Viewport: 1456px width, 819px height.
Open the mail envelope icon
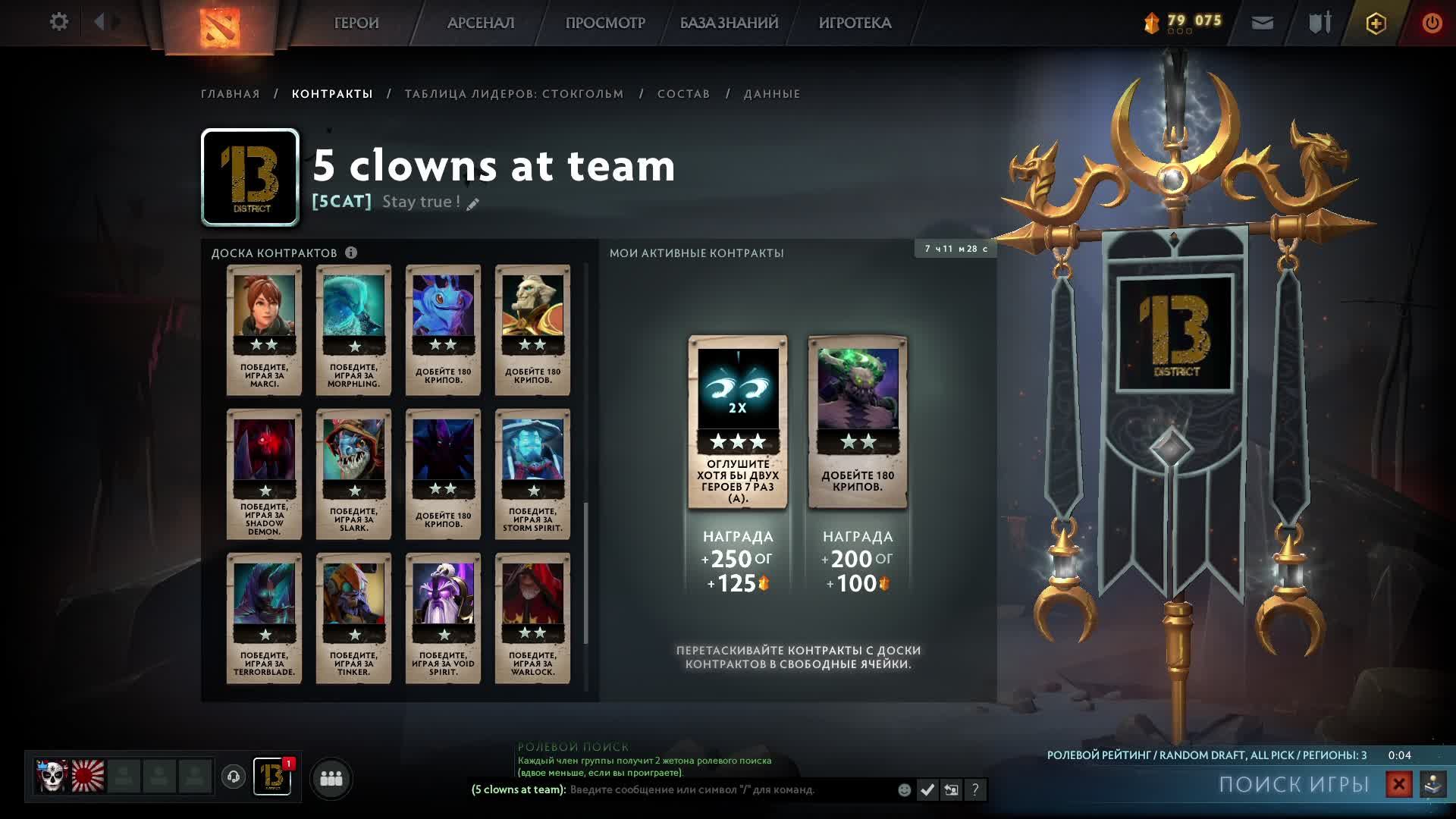click(1262, 24)
